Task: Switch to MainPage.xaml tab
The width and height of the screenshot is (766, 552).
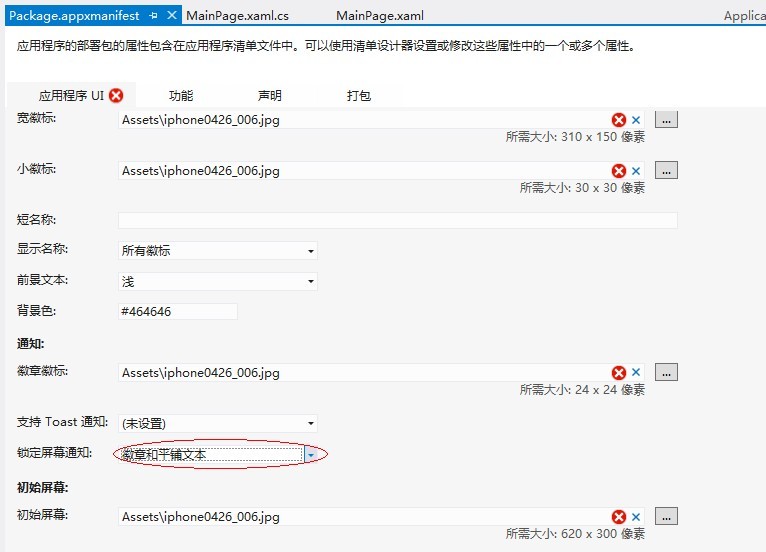Action: coord(380,16)
